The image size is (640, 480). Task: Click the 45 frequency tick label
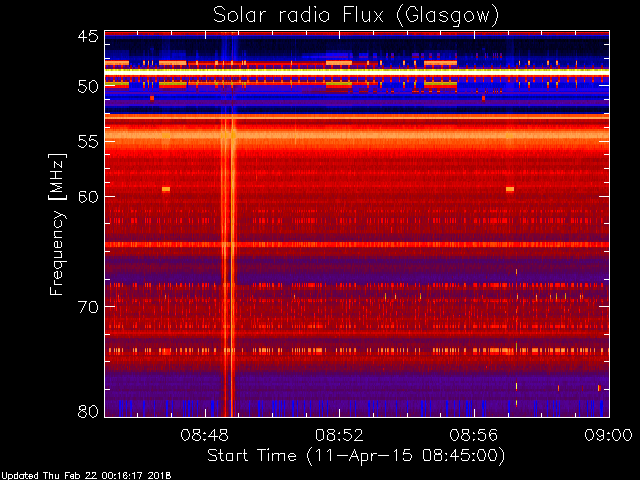88,36
